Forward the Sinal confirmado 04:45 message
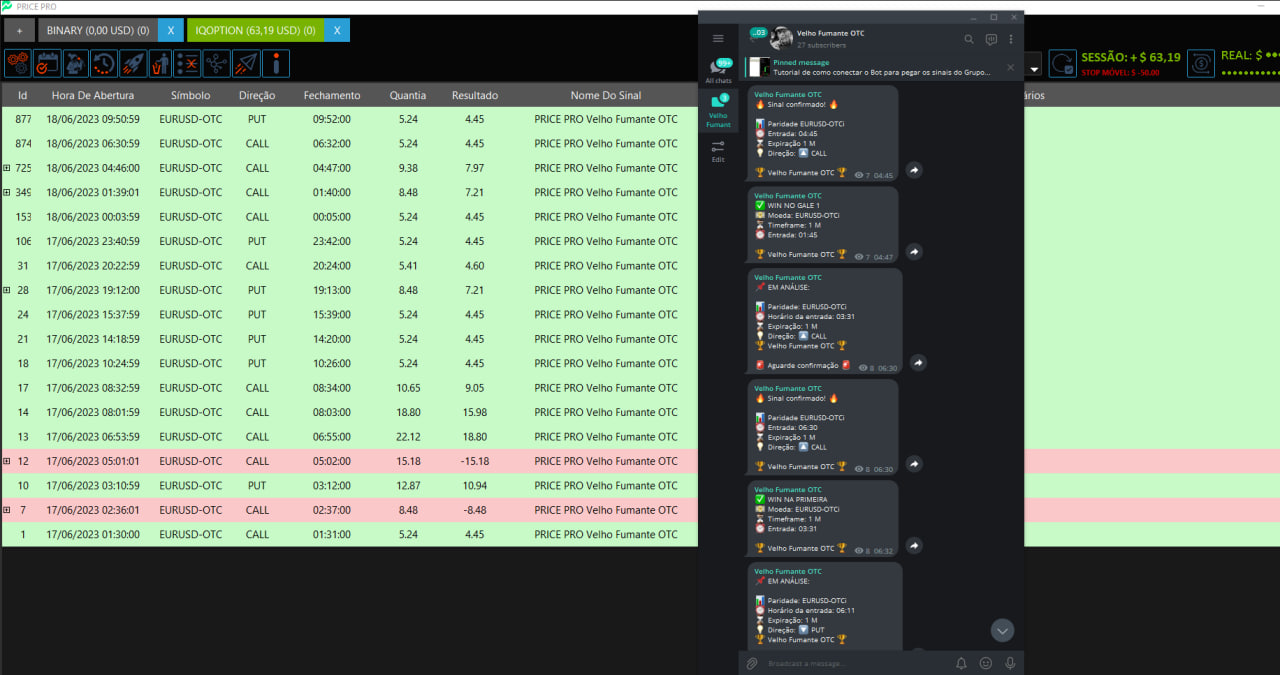1280x675 pixels. pos(913,171)
